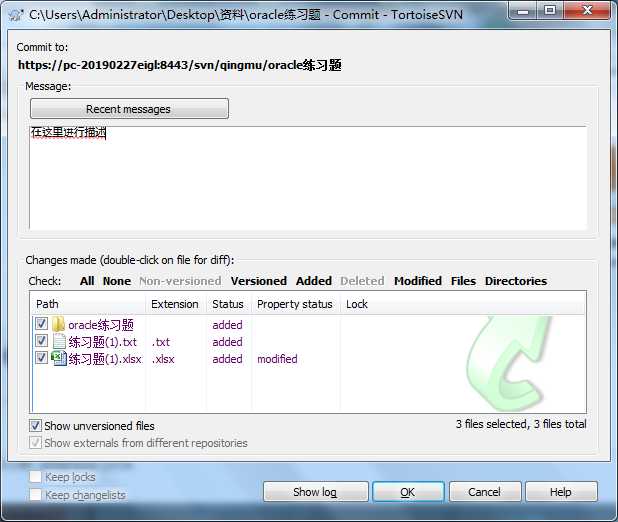Check All items link
This screenshot has width=618, height=522.
coord(87,281)
